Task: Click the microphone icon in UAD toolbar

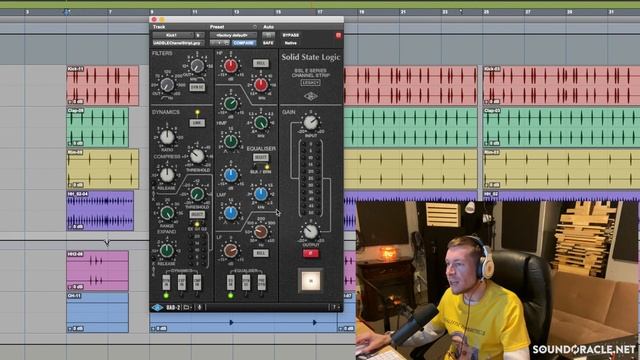Action: pyautogui.click(x=200, y=307)
